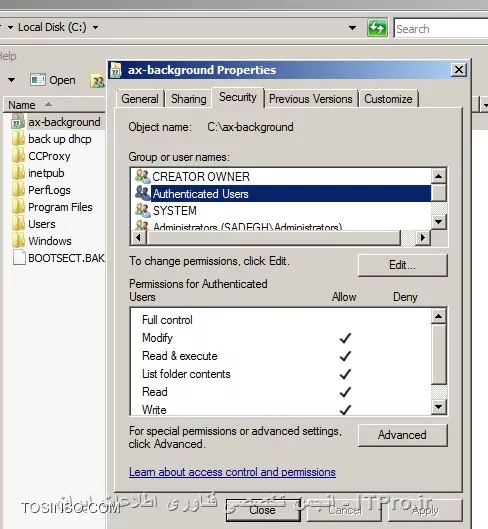This screenshot has width=488, height=529.
Task: Switch to the Previous Versions tab
Action: (x=310, y=99)
